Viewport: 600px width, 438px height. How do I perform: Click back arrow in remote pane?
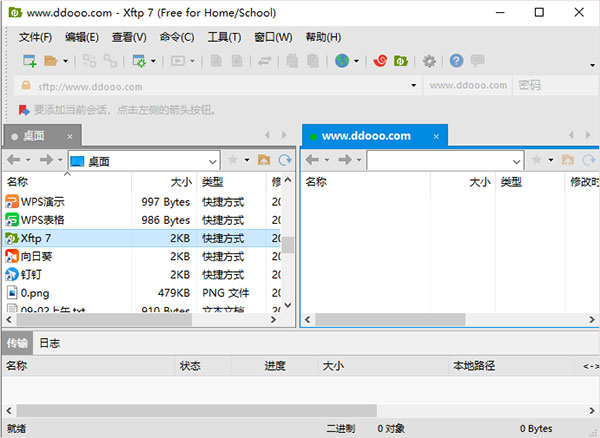[x=312, y=160]
